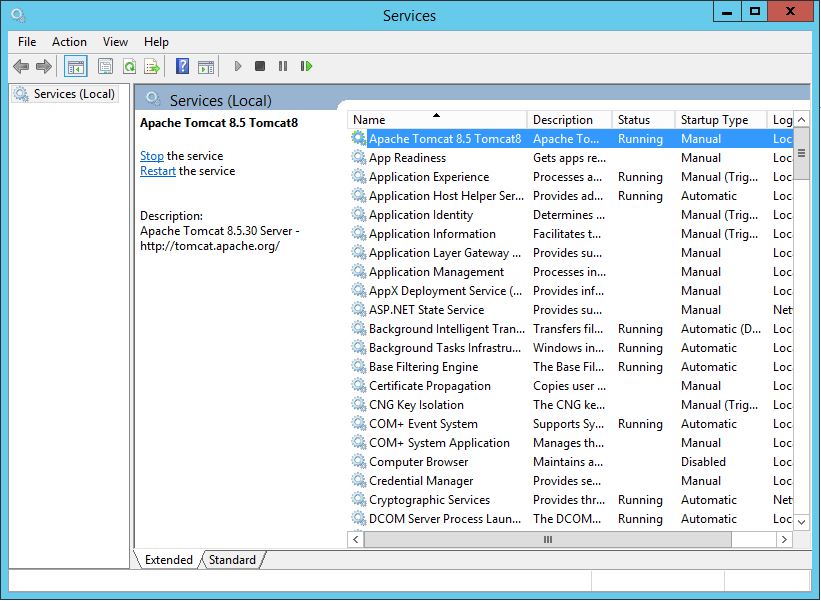Select the Background Tasks Infrastru... row
Viewport: 821px width, 601px height.
[571, 348]
